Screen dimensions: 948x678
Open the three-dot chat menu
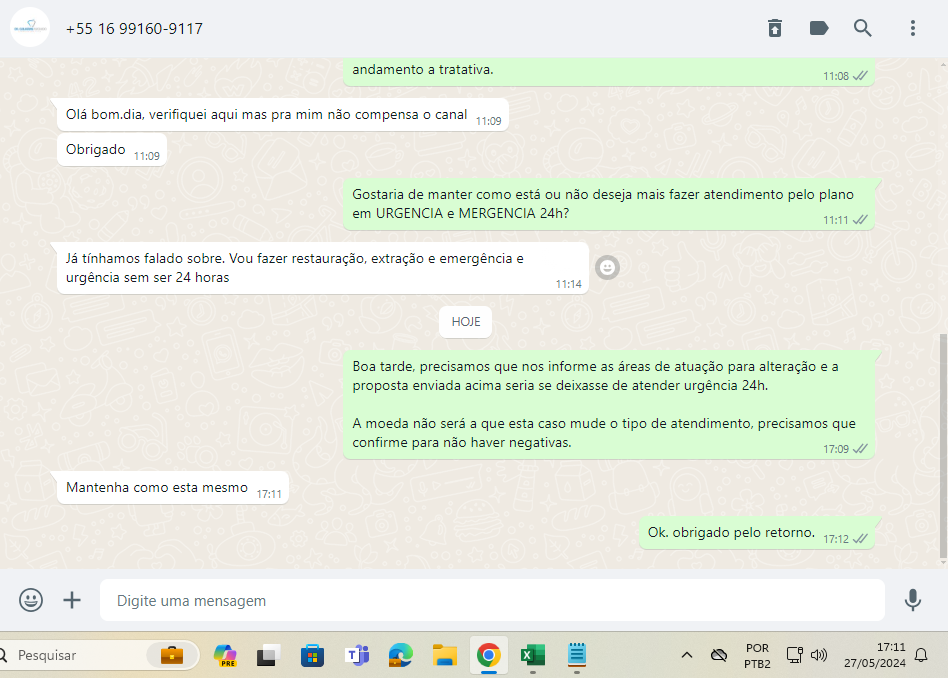coord(913,28)
